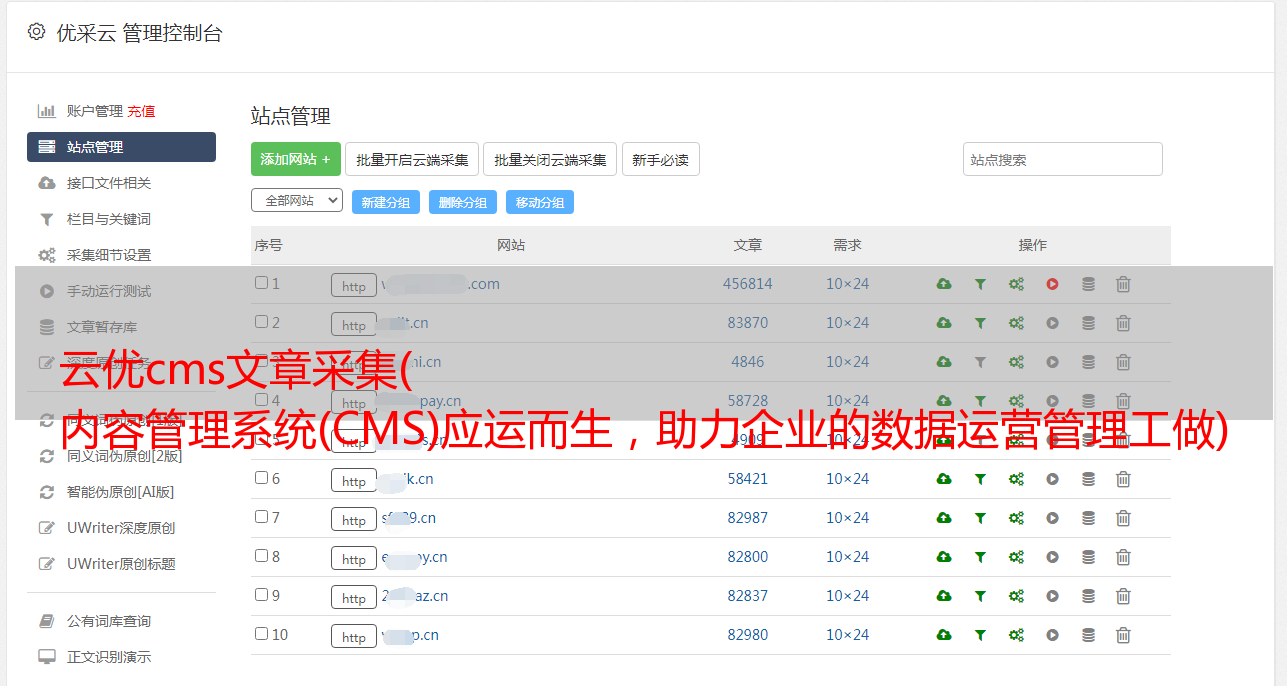Click the cloud upload icon in row 6
This screenshot has width=1287, height=686.
[x=944, y=479]
